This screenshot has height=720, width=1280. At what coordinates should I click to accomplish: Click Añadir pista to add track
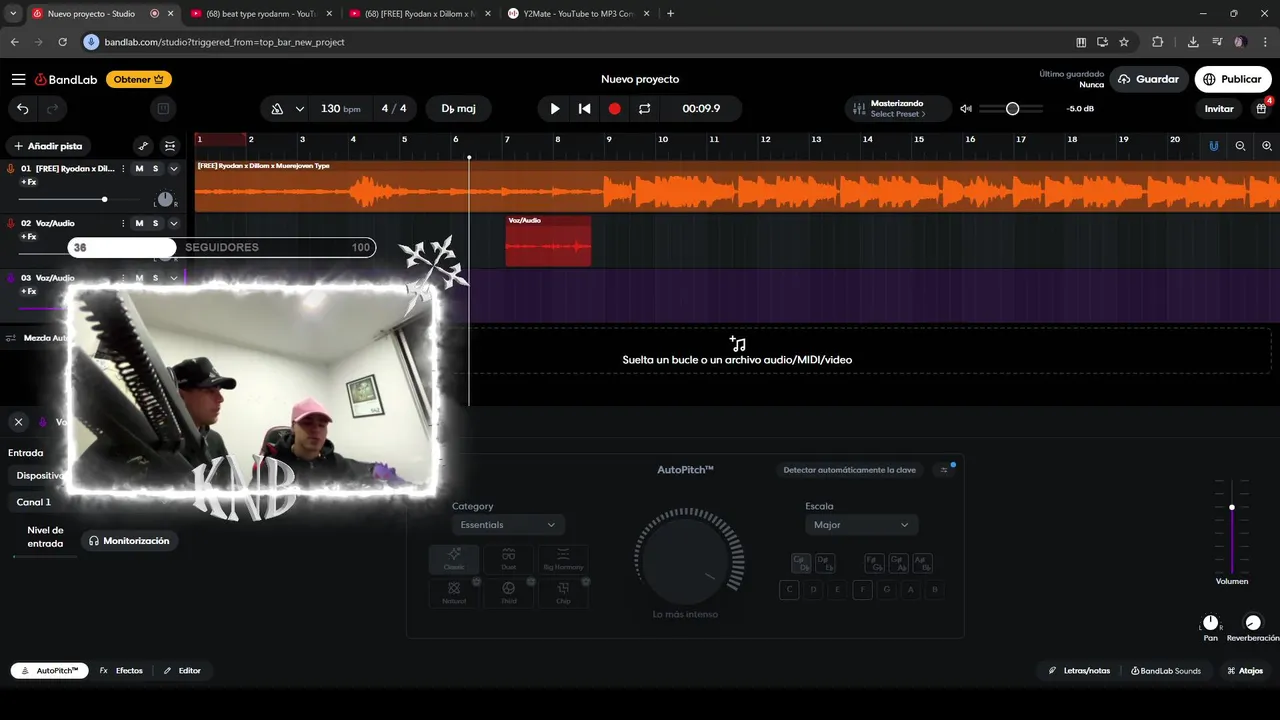coord(48,146)
